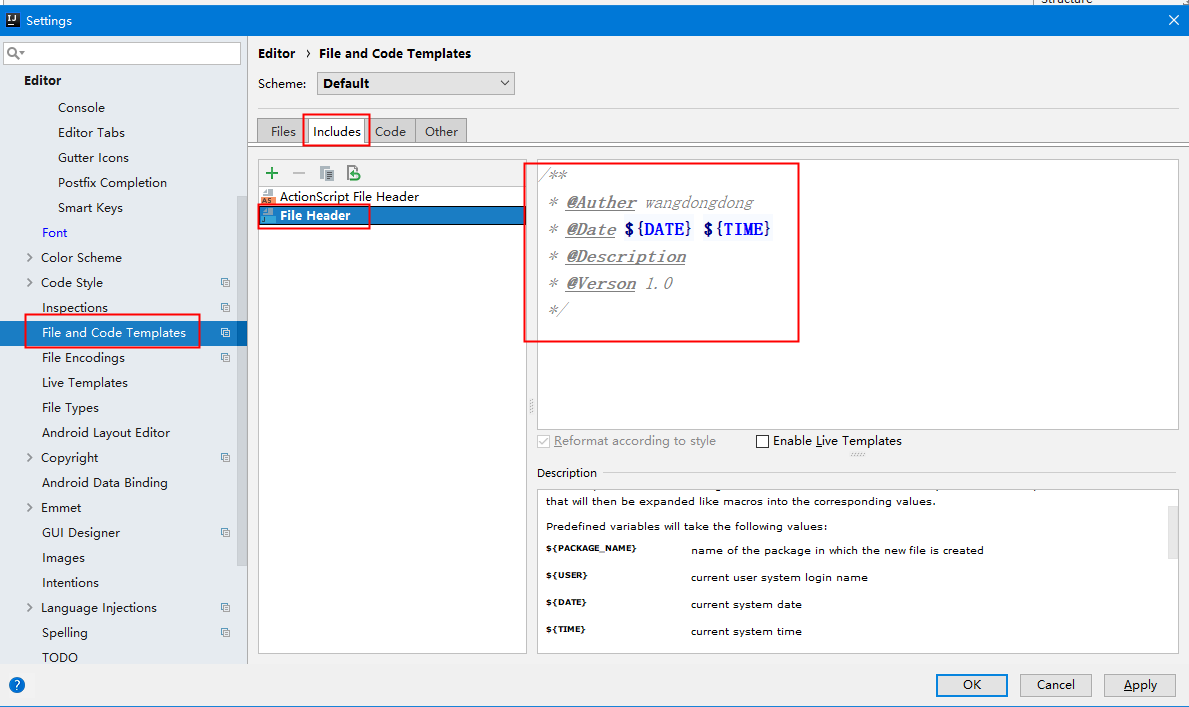Click the remove template minus icon
The width and height of the screenshot is (1189, 707).
(x=299, y=173)
